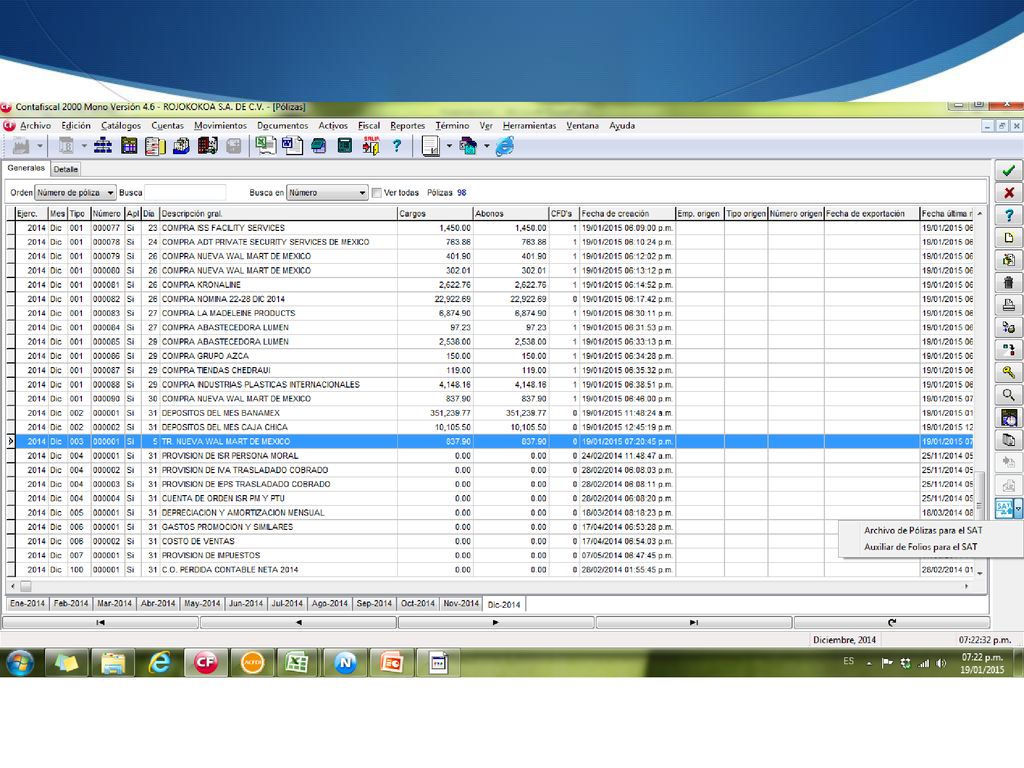
Task: Select the COMPRA GRUPO AZCA row
Action: (490, 356)
